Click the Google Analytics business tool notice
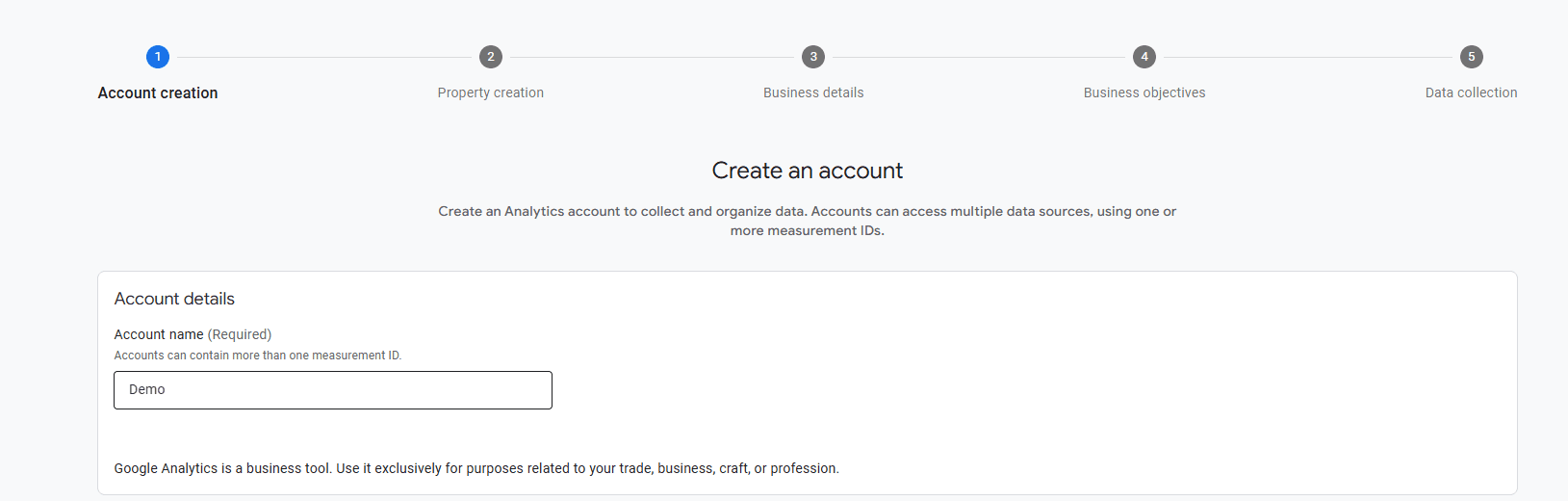This screenshot has width=1568, height=501. (476, 468)
